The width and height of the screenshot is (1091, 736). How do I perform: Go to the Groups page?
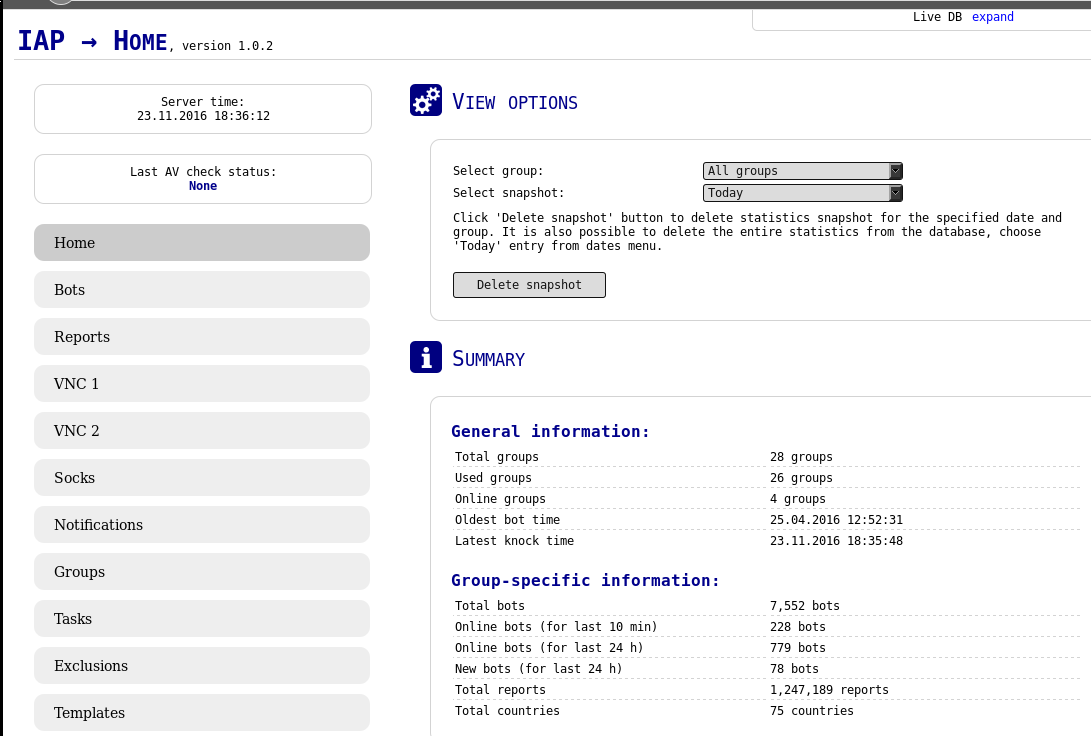202,571
